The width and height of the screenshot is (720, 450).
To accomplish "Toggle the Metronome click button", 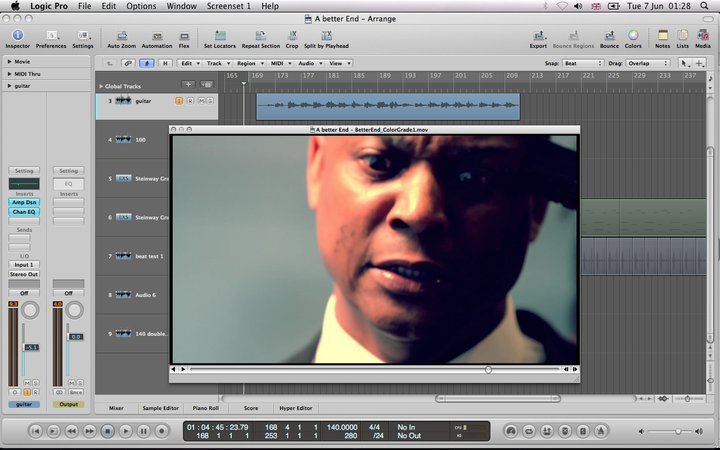I will (x=601, y=431).
